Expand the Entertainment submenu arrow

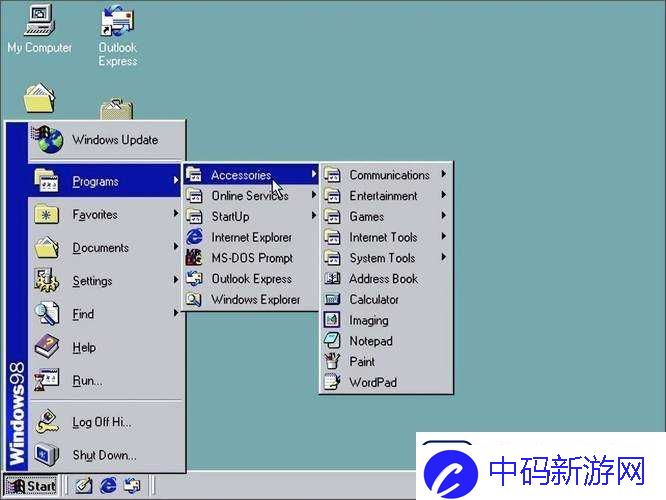[x=443, y=195]
